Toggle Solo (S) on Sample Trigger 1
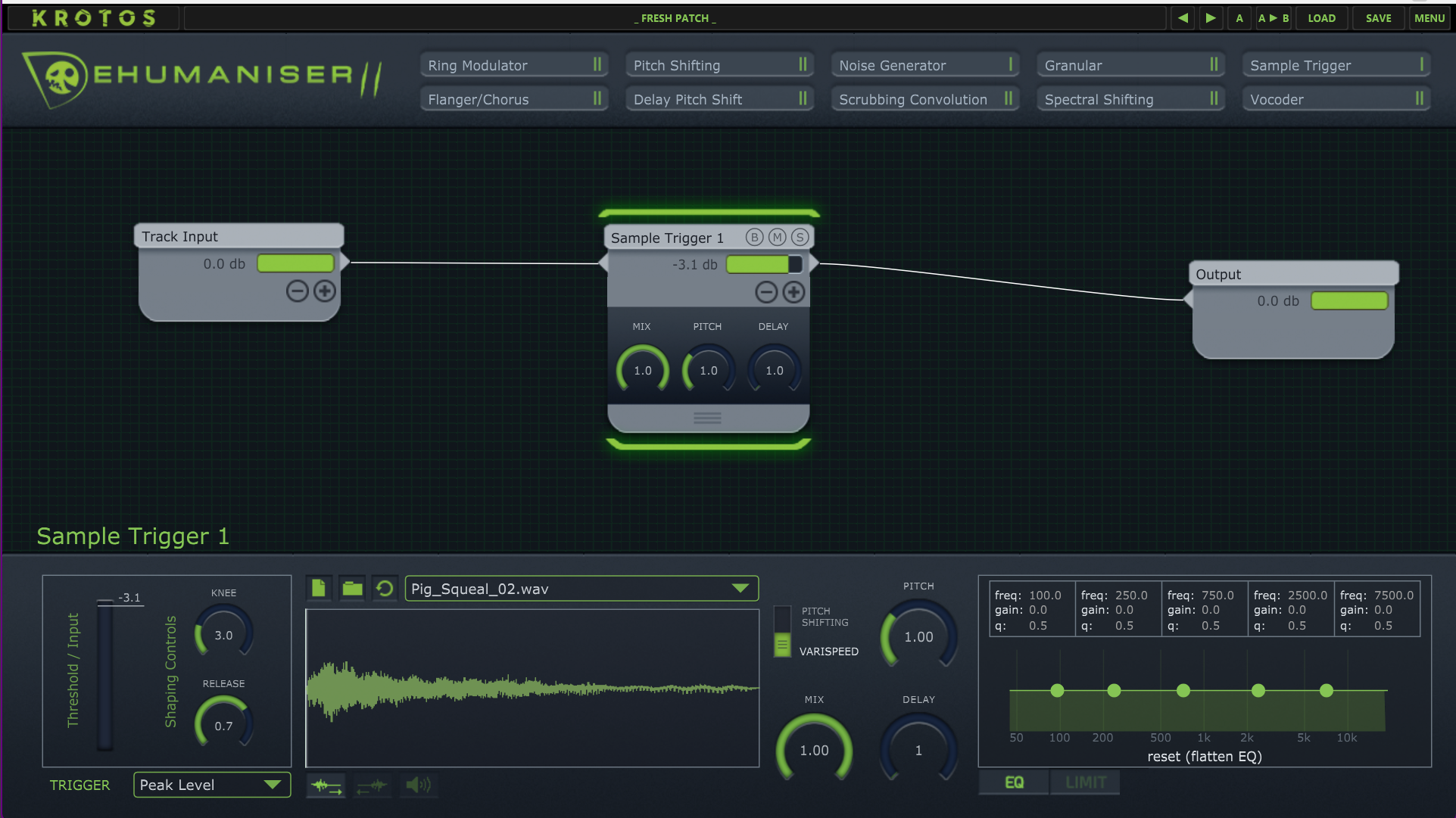This screenshot has height=818, width=1456. pos(800,238)
